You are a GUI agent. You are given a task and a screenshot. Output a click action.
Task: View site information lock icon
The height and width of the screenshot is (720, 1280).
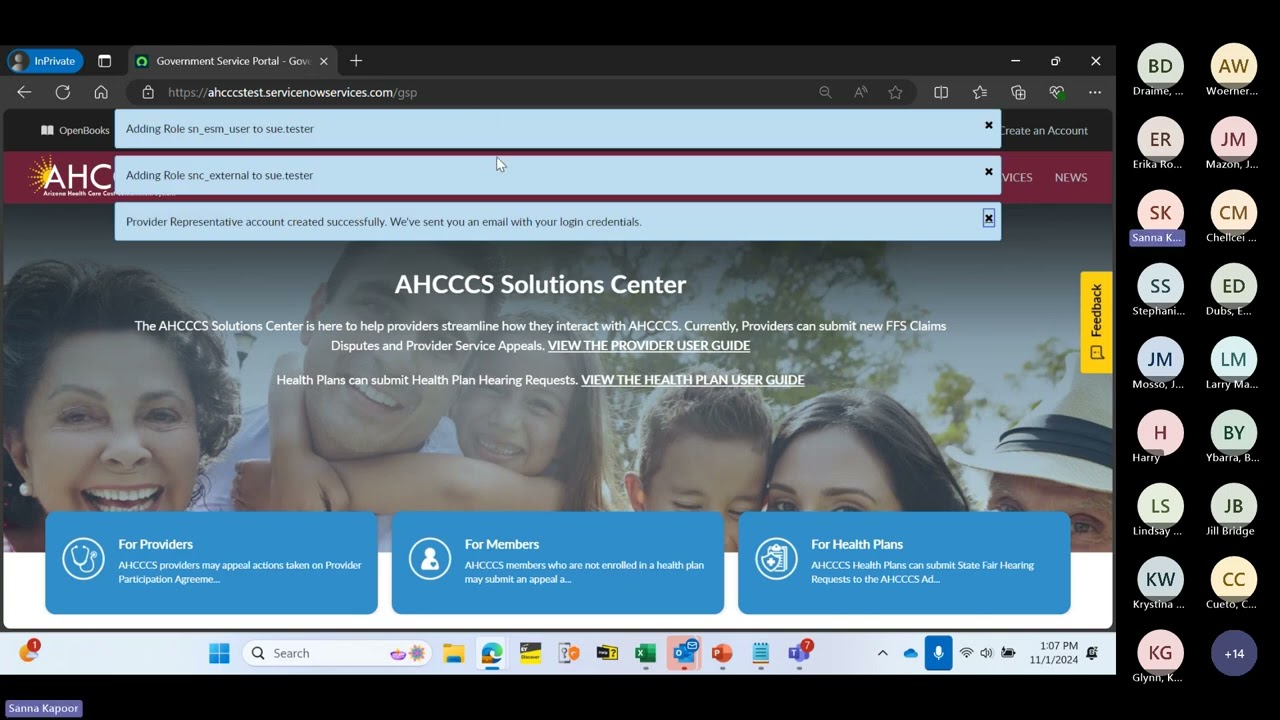[x=148, y=92]
